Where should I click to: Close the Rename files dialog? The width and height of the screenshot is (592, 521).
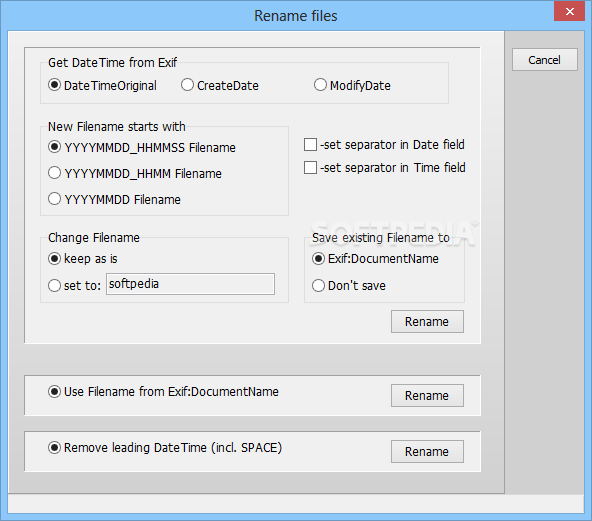coord(569,11)
